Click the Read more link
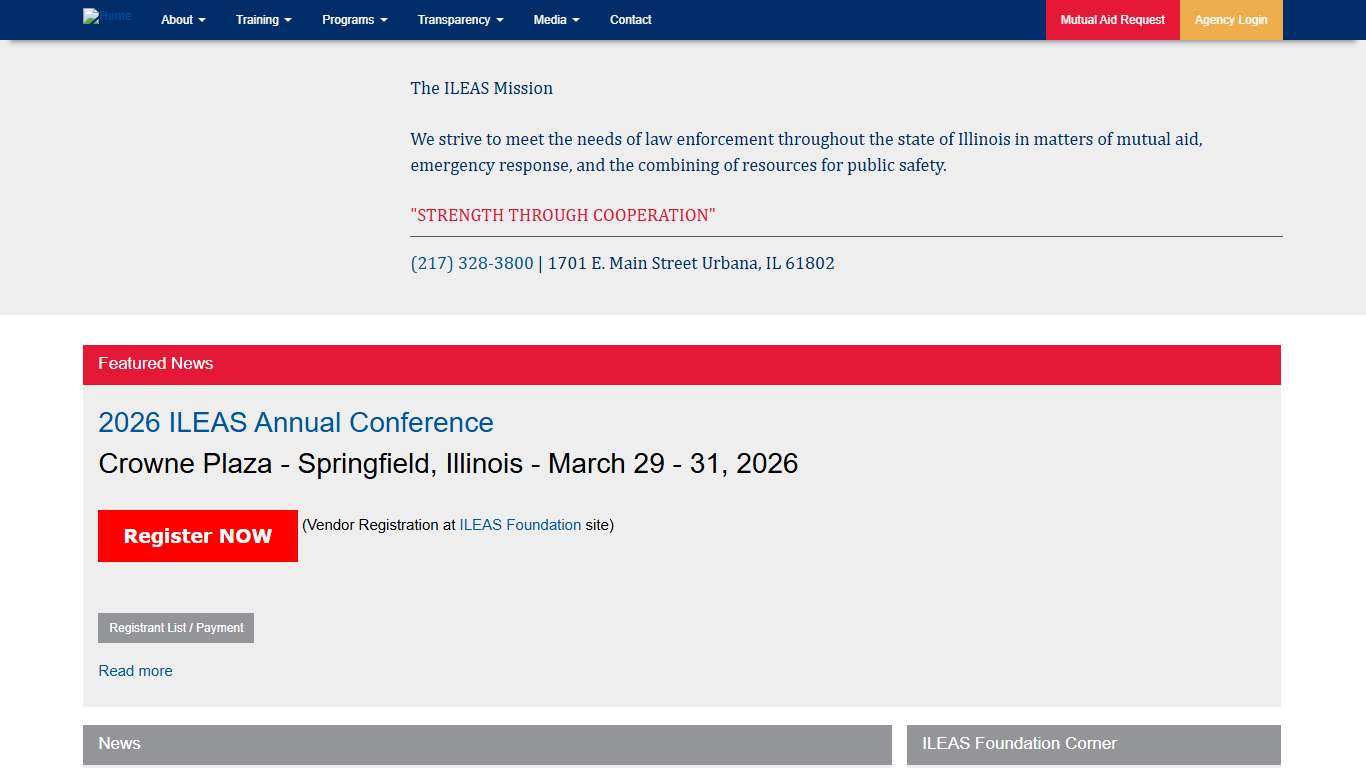The height and width of the screenshot is (768, 1366). coord(135,671)
